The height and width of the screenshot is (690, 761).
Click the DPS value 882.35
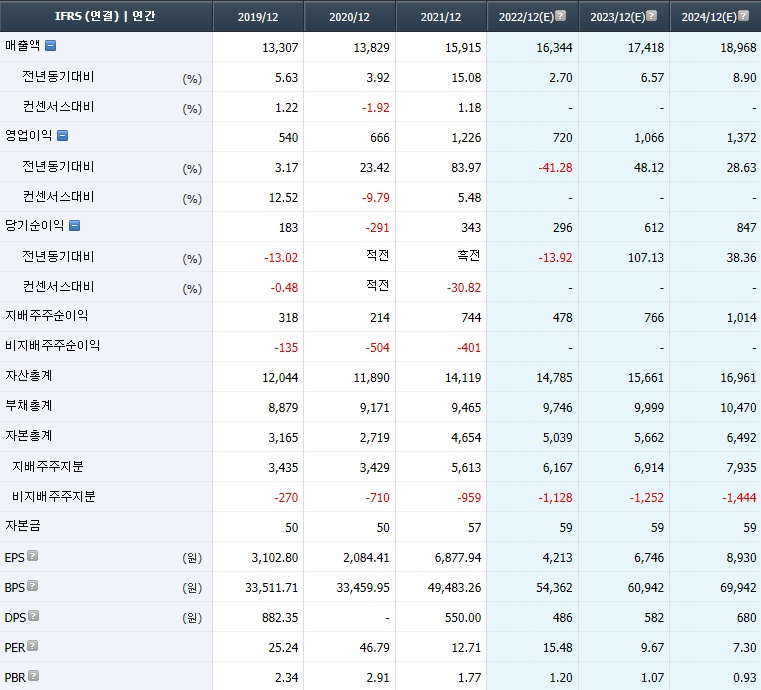click(x=280, y=618)
